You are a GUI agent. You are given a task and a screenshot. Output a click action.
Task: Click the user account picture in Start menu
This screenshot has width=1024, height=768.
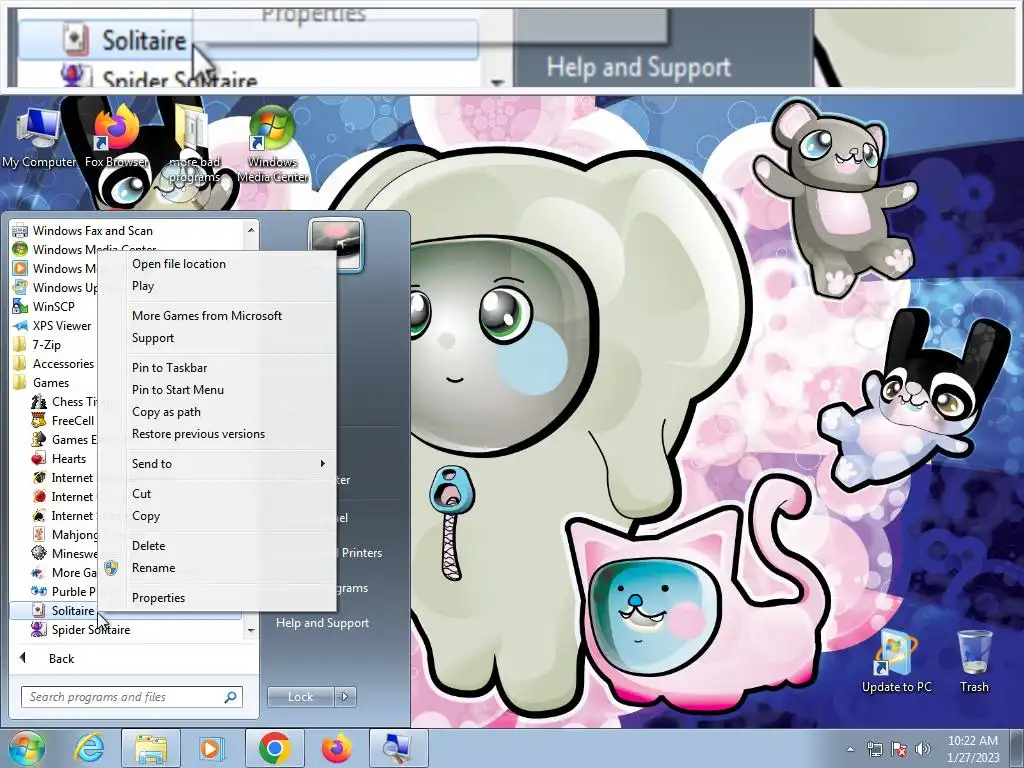(336, 244)
